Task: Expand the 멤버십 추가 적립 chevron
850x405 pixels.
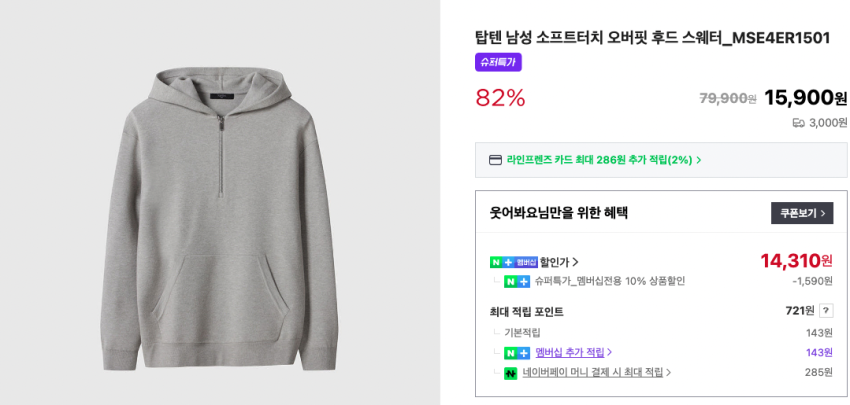Action: pyautogui.click(x=610, y=353)
